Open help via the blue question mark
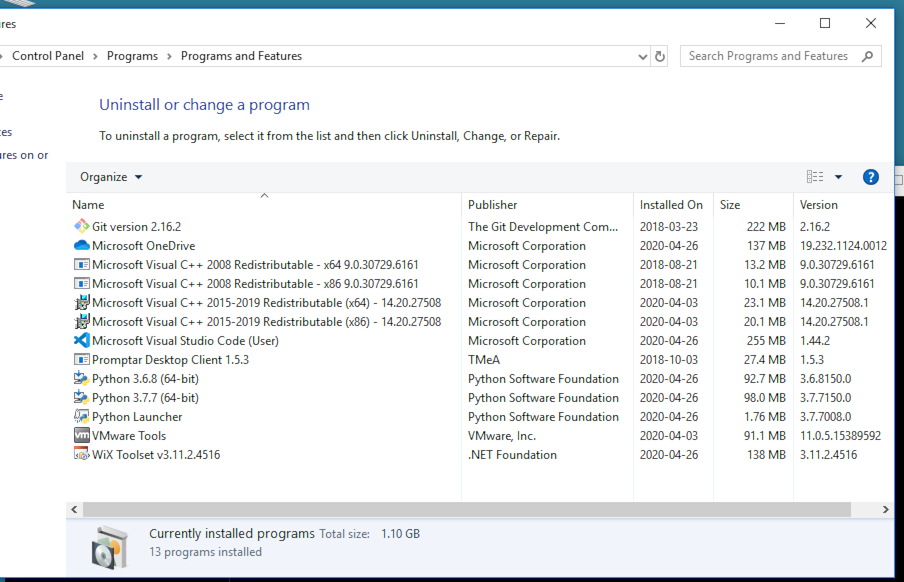Screen dimensions: 904x582 click(871, 177)
